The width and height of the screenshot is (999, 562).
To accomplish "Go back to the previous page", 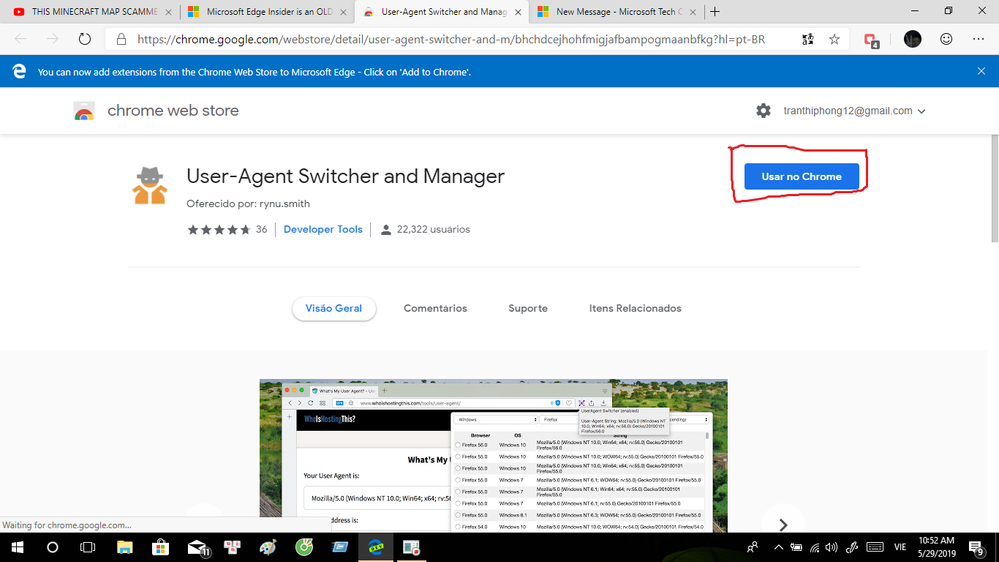I will [20, 39].
